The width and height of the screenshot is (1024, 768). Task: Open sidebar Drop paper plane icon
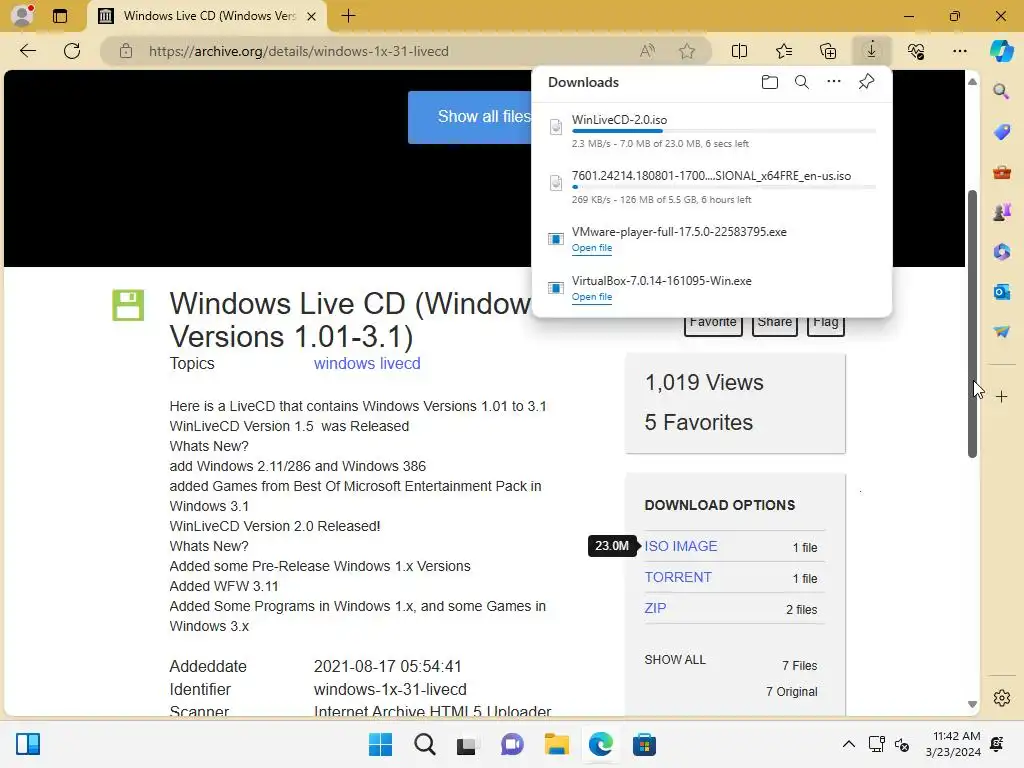(1001, 332)
